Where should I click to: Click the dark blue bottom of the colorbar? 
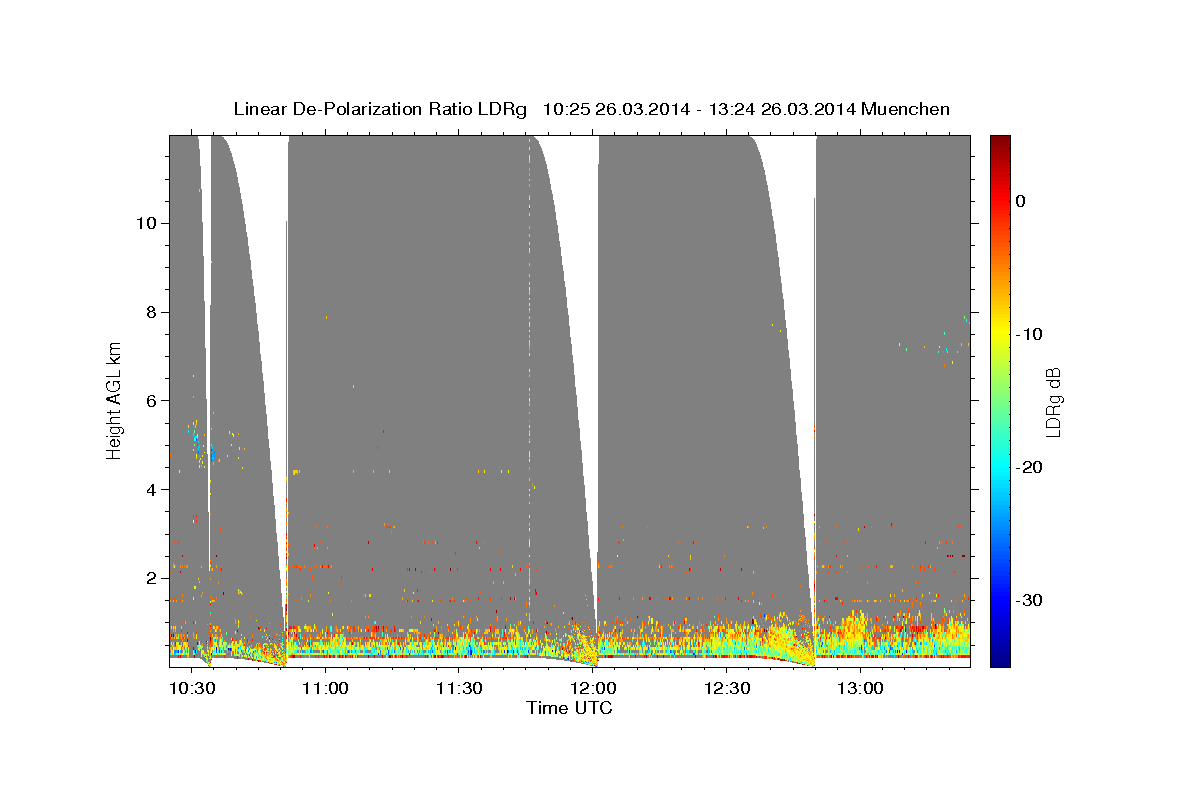(x=1000, y=658)
